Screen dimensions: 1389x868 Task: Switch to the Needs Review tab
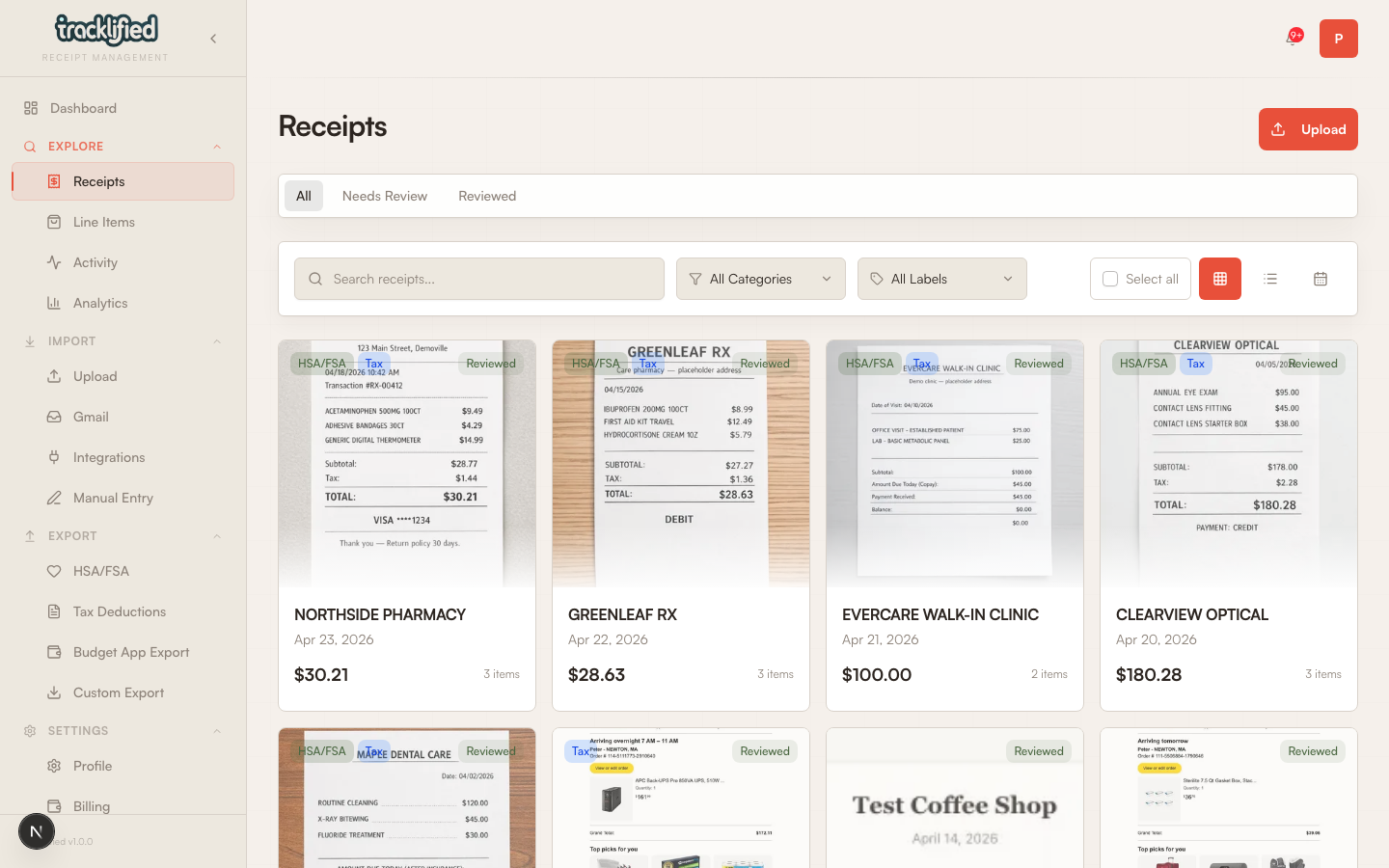385,196
